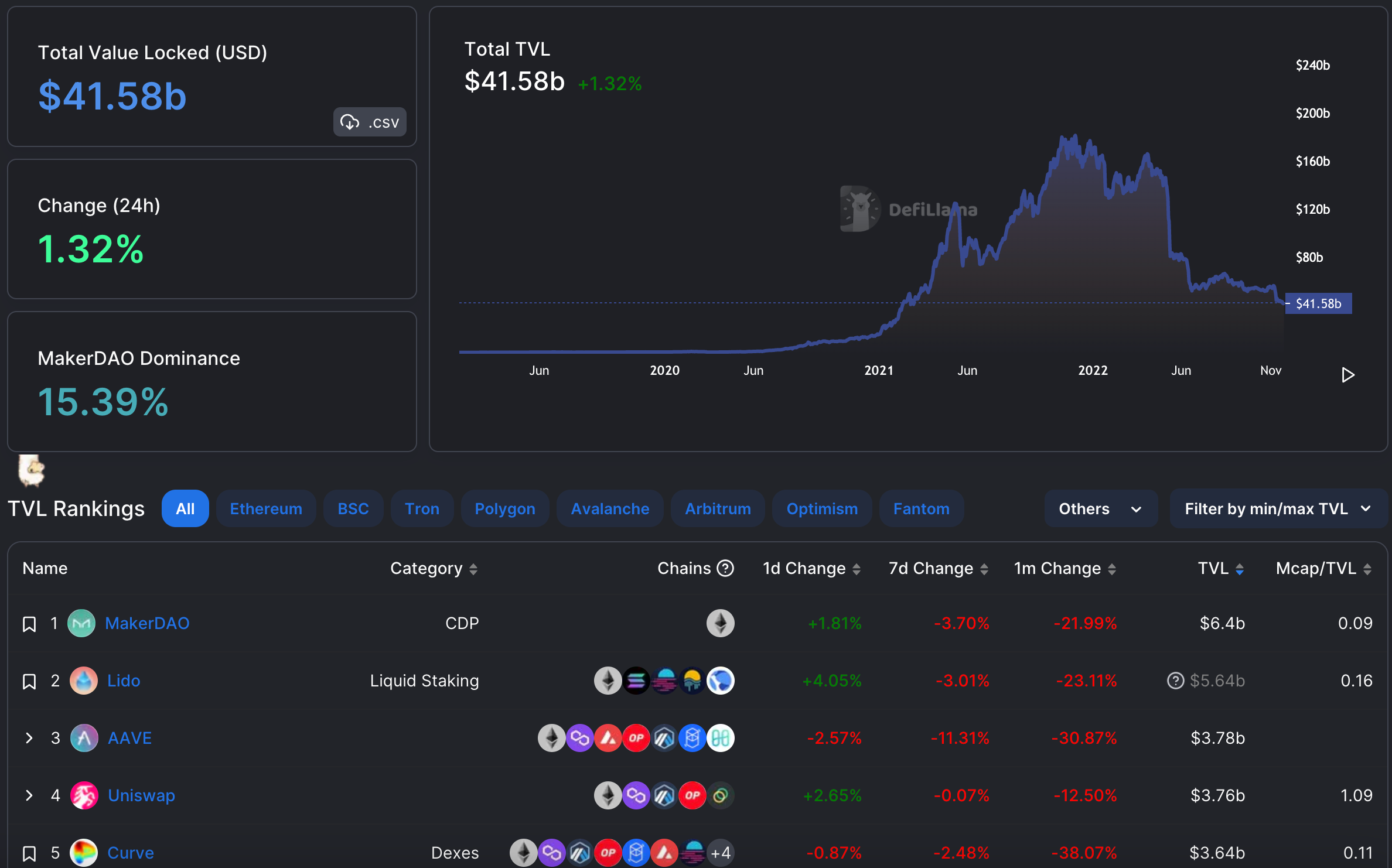
Task: Switch to the Arbitrum chain tab
Action: tap(718, 508)
